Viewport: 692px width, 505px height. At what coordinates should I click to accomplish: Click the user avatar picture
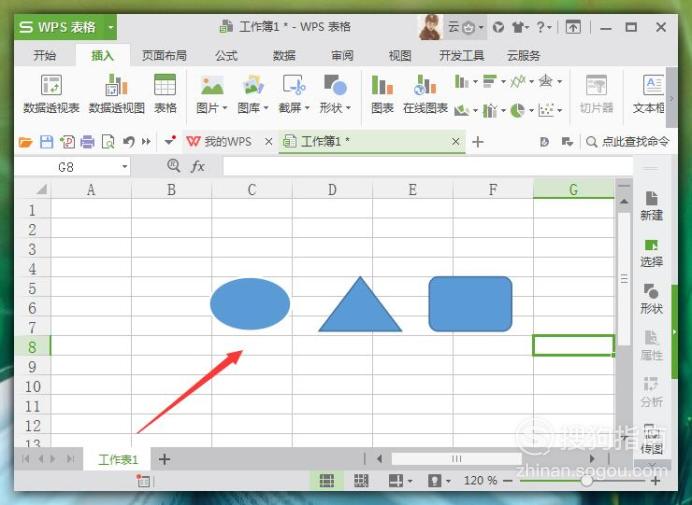[430, 27]
